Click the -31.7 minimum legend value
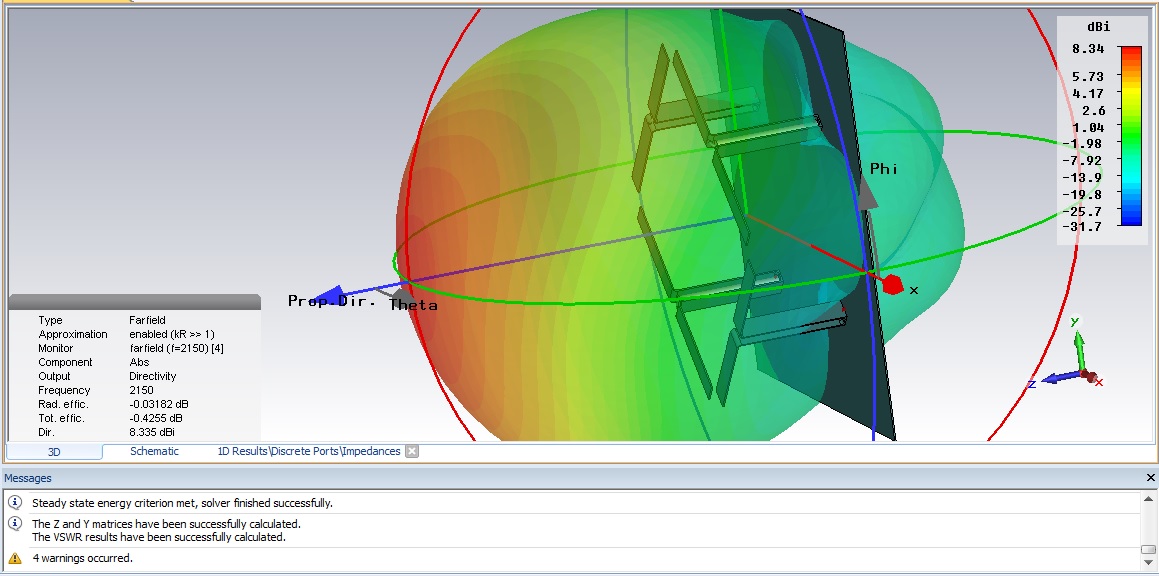The image size is (1159, 576). [1083, 227]
